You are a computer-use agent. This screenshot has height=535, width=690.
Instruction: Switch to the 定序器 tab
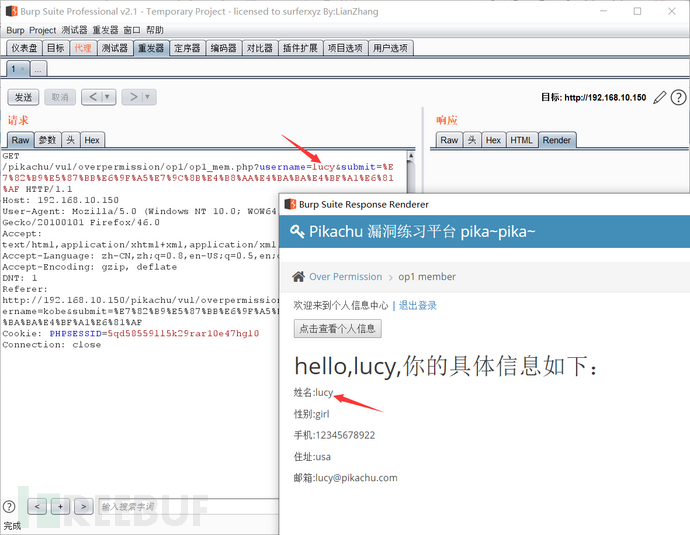click(x=187, y=48)
